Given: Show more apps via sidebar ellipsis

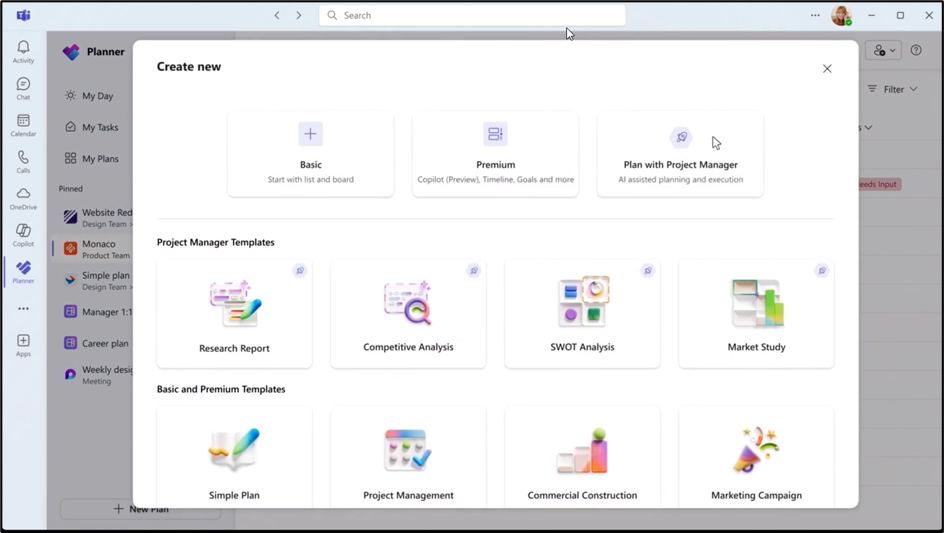Looking at the screenshot, I should tap(23, 308).
